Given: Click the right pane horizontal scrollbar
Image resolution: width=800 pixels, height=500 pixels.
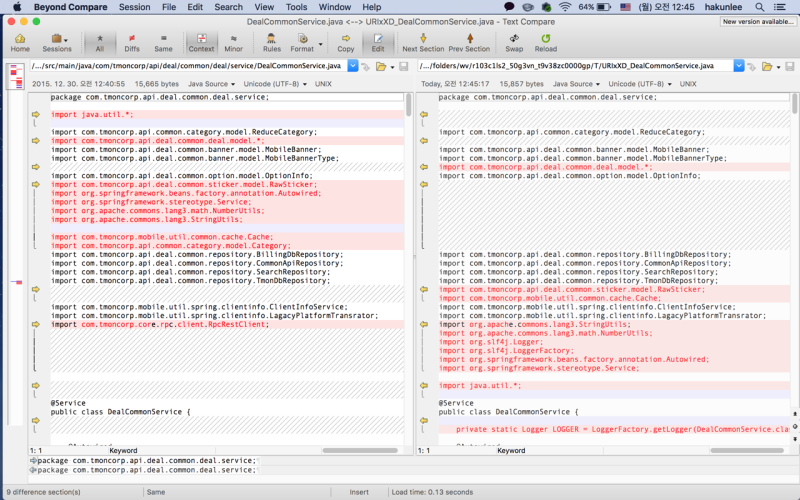Looking at the screenshot, I should tap(747, 451).
